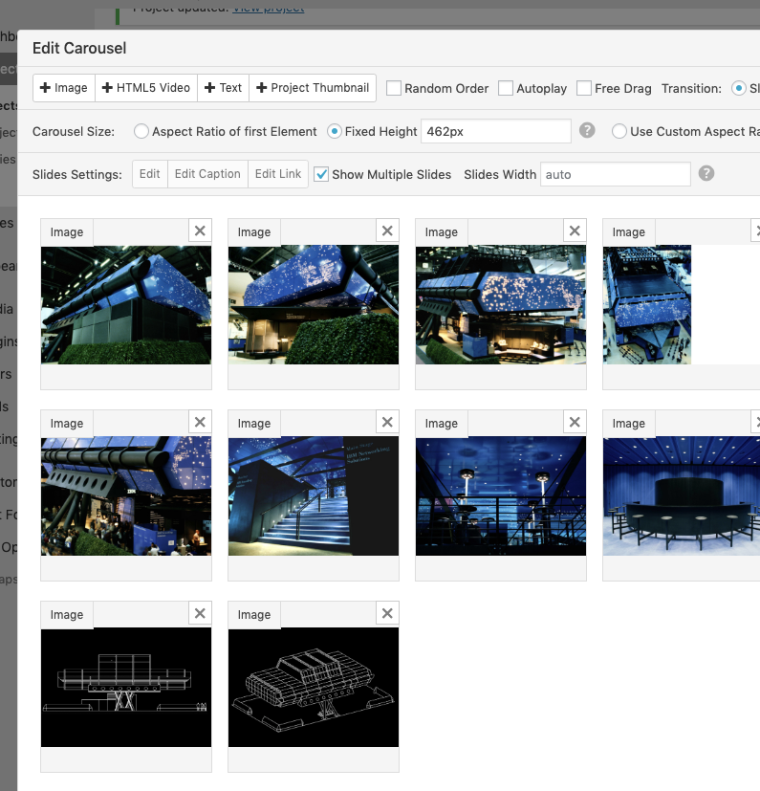Click the Project Thumbnail add button
The image size is (760, 791).
[312, 88]
